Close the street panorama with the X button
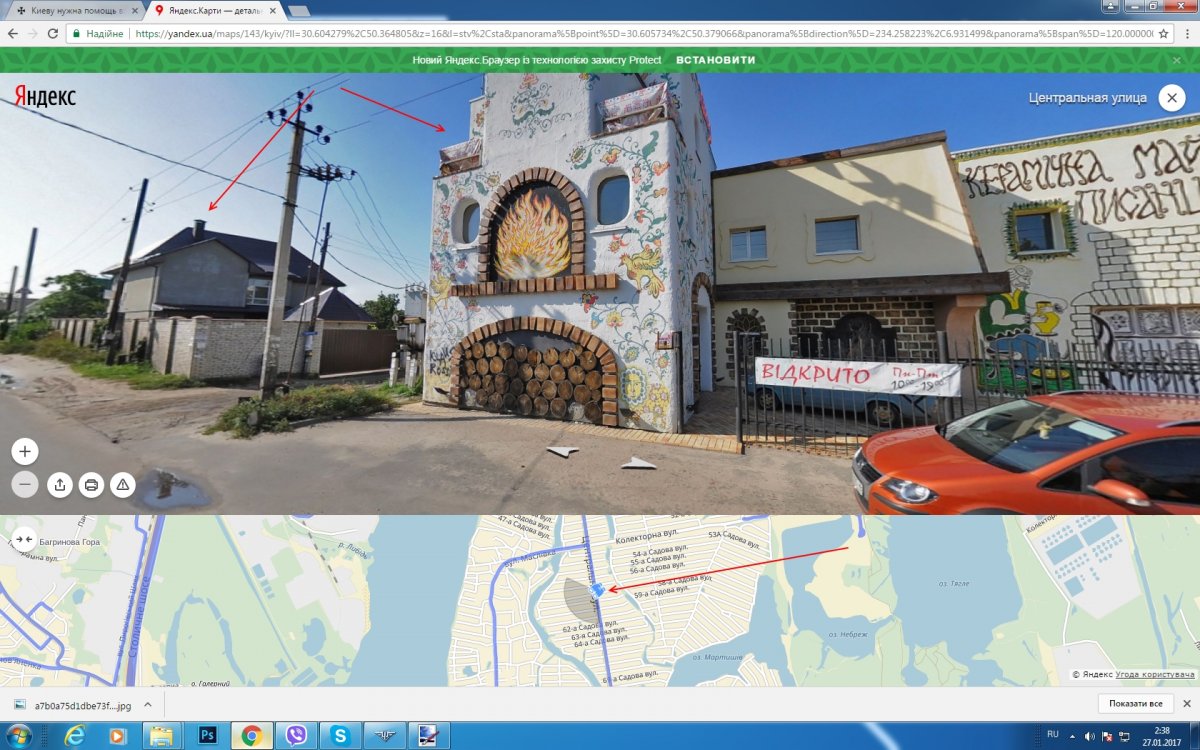This screenshot has height=750, width=1200. pos(1172,98)
